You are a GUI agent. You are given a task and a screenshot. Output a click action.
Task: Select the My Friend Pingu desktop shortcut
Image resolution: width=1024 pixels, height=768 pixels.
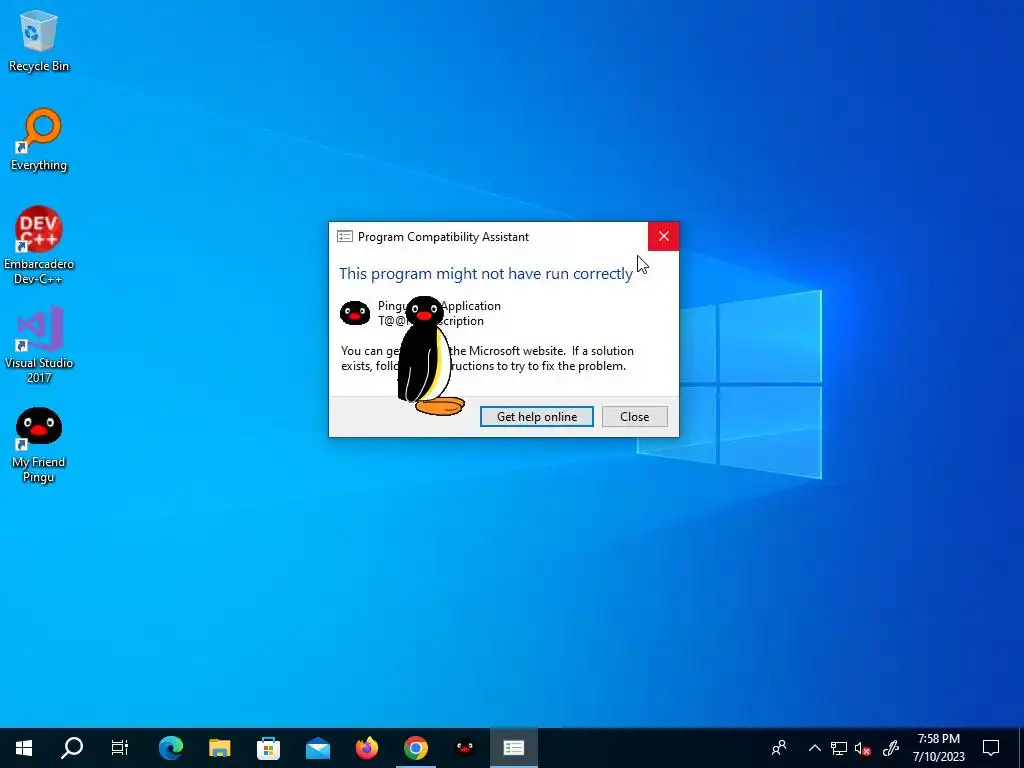coord(39,445)
